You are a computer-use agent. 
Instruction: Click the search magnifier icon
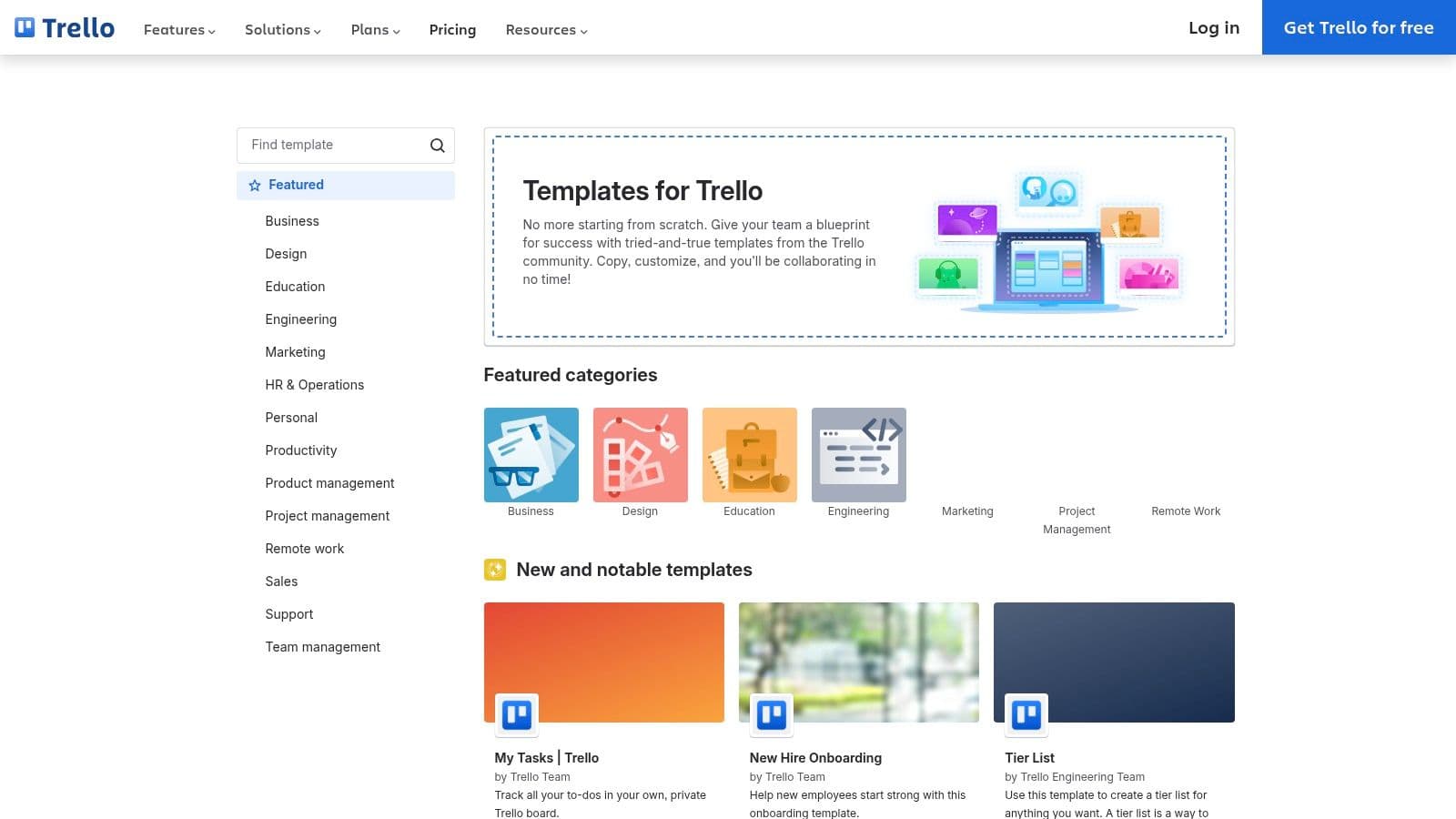pos(438,146)
